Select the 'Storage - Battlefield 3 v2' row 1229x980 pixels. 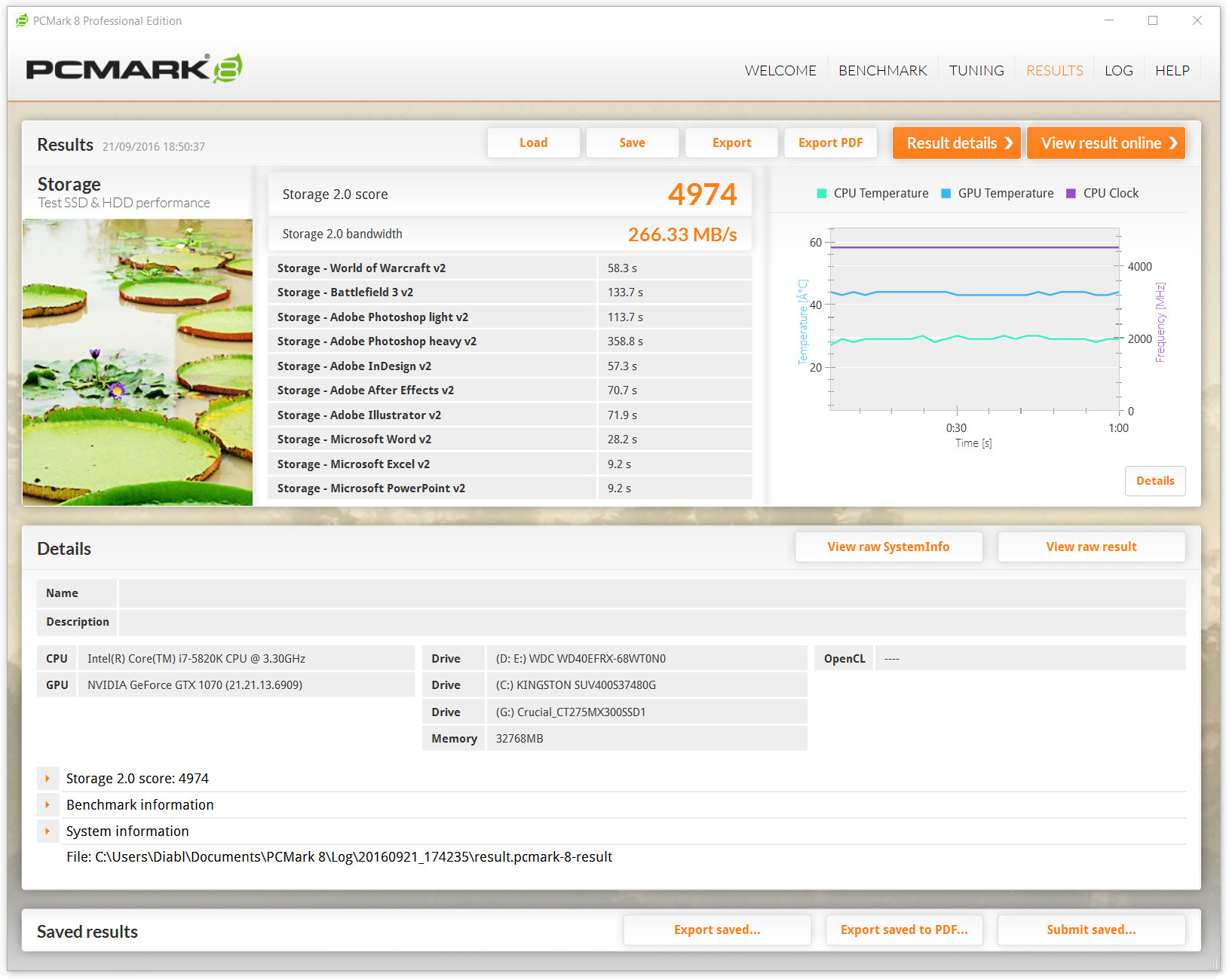click(510, 292)
